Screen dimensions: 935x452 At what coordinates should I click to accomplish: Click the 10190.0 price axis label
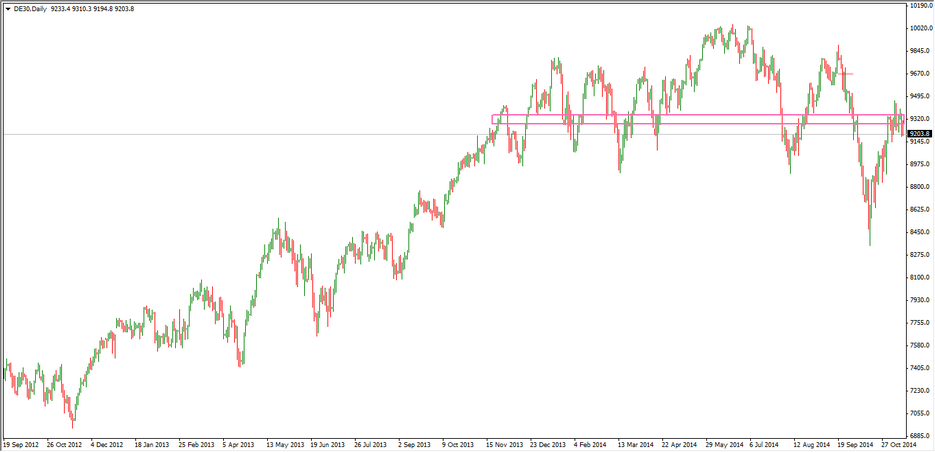pyautogui.click(x=920, y=6)
